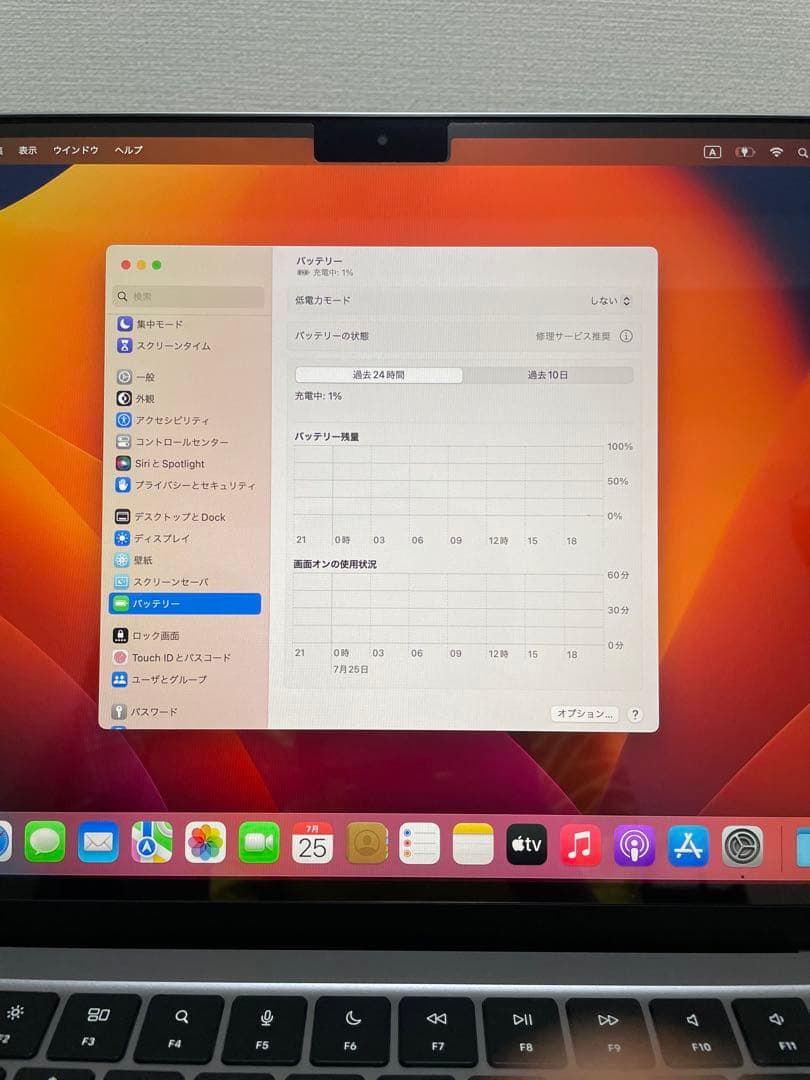Click the バッテリーの状態 info icon

(626, 337)
